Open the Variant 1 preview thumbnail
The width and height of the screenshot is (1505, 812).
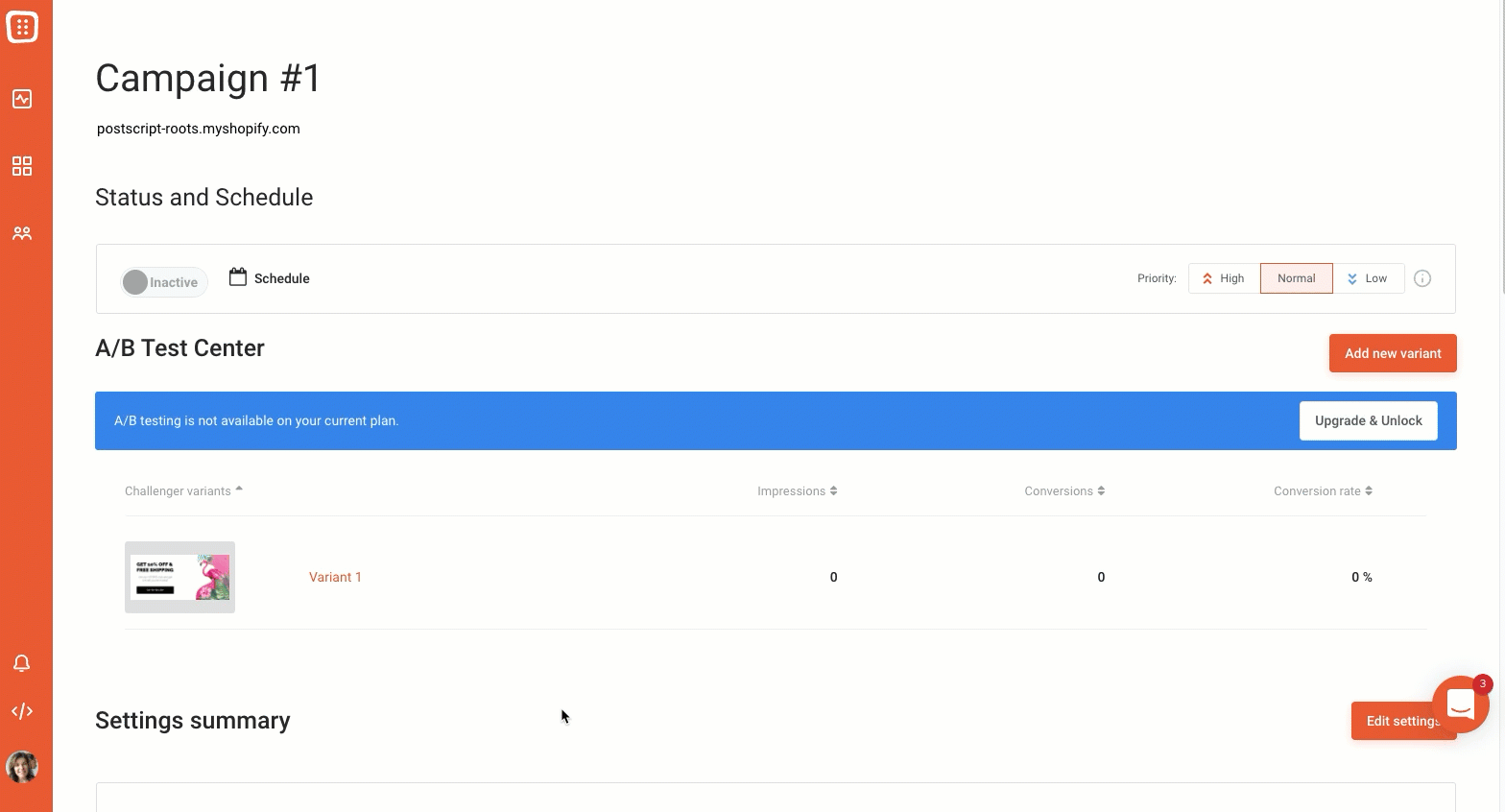click(179, 577)
